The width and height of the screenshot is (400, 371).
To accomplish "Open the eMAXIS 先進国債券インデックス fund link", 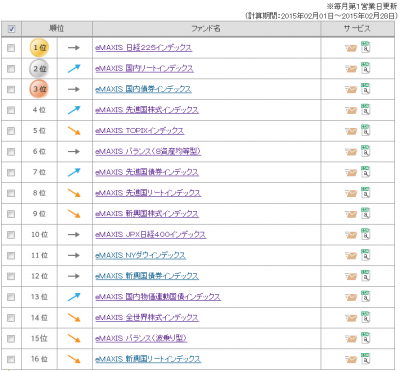I will coord(147,172).
